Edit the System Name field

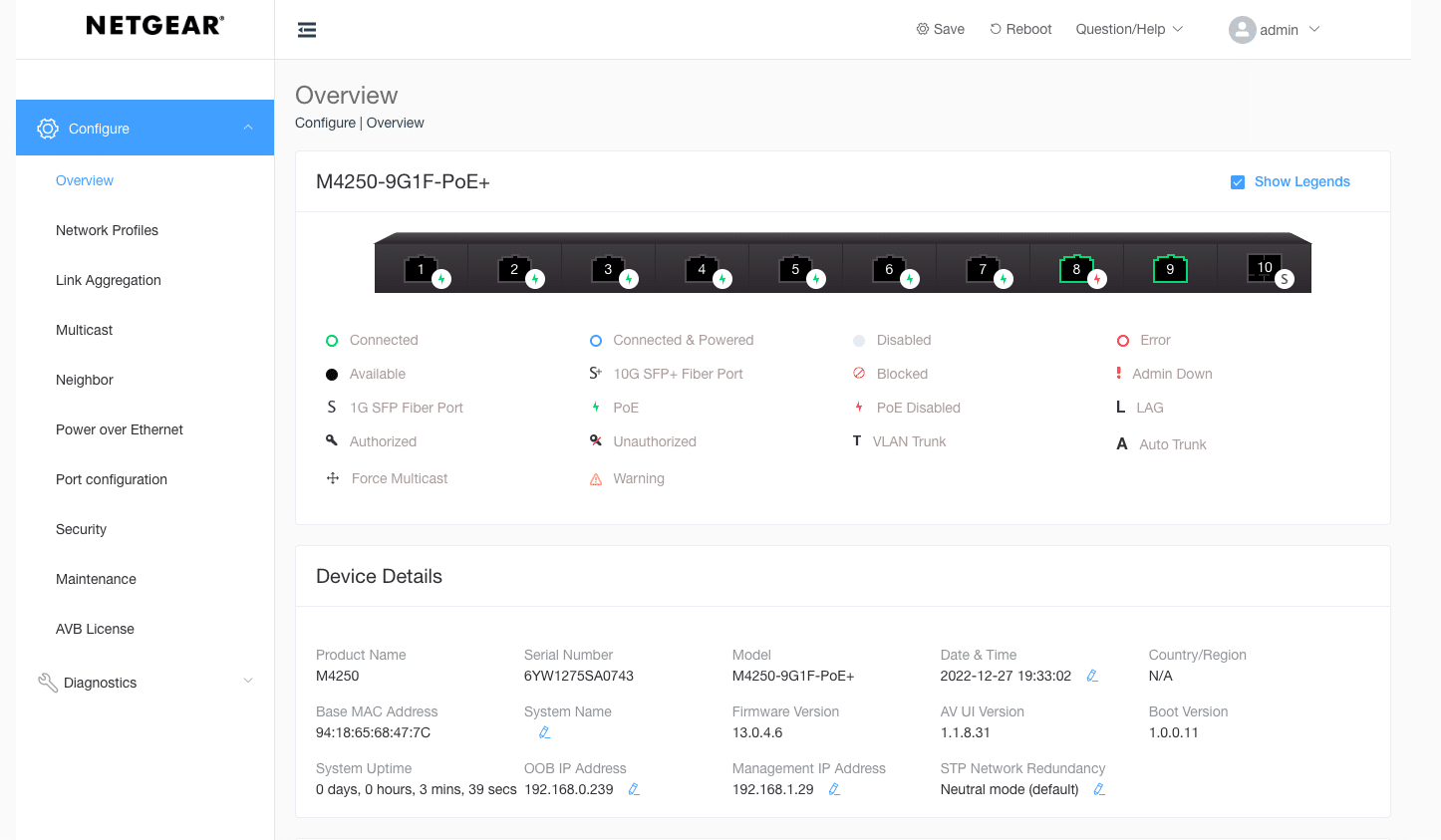pos(544,732)
